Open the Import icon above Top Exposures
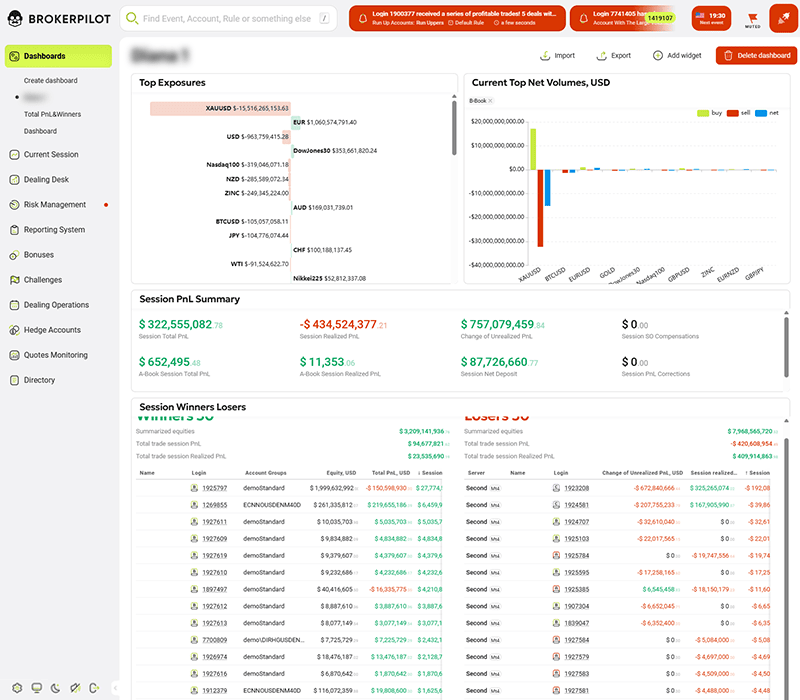This screenshot has width=800, height=700. click(x=548, y=56)
